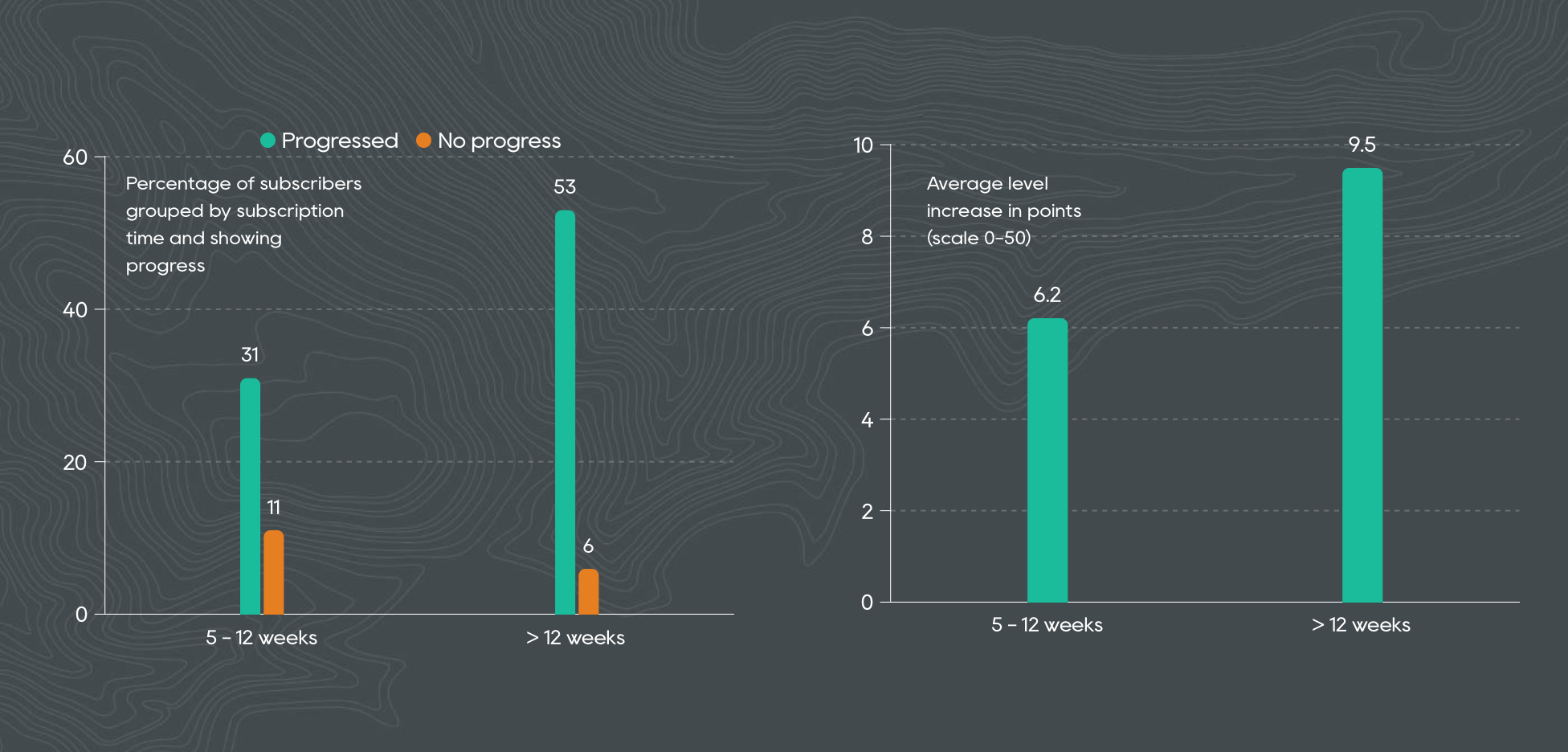The image size is (1568, 752).
Task: Select the bar labeled 6.2
Action: tap(1047, 460)
